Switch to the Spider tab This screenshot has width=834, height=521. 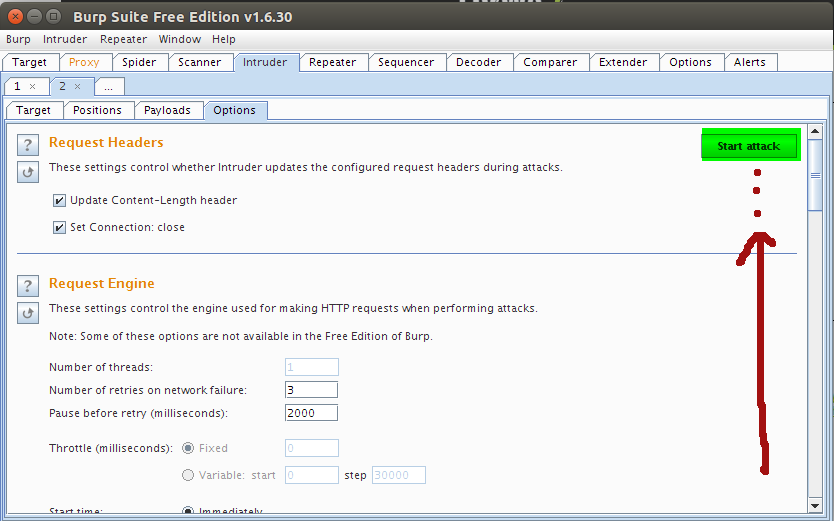(x=139, y=62)
